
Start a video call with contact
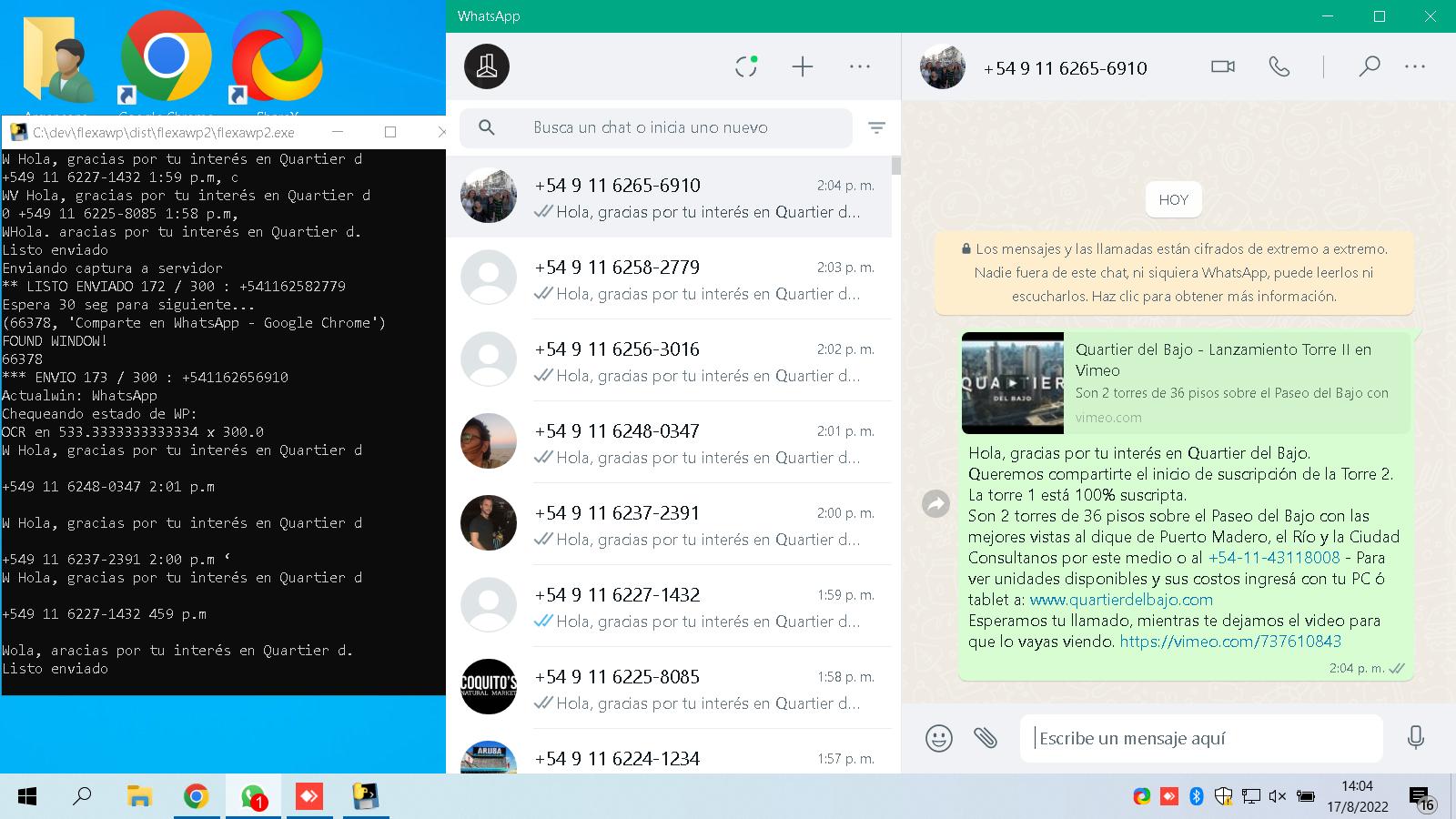[1223, 66]
